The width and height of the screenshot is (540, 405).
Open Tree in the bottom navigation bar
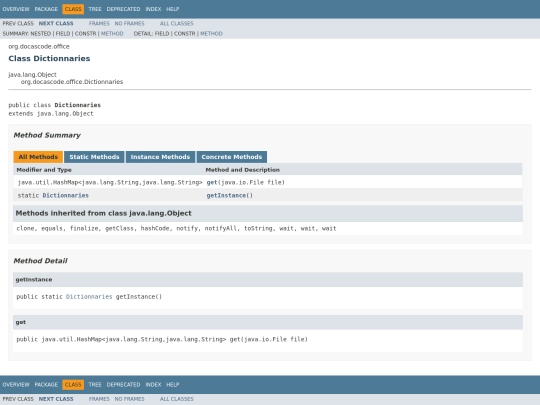(x=95, y=385)
